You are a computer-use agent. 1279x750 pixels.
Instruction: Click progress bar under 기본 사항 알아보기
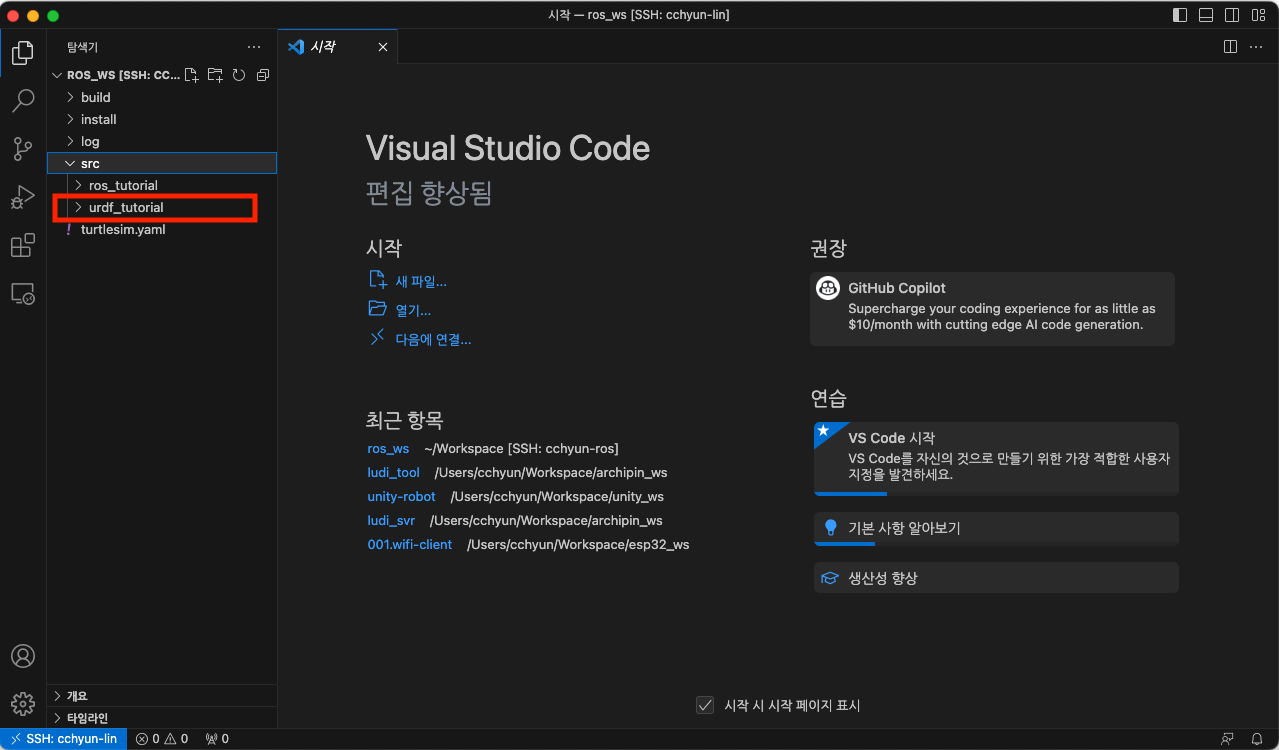[x=996, y=543]
